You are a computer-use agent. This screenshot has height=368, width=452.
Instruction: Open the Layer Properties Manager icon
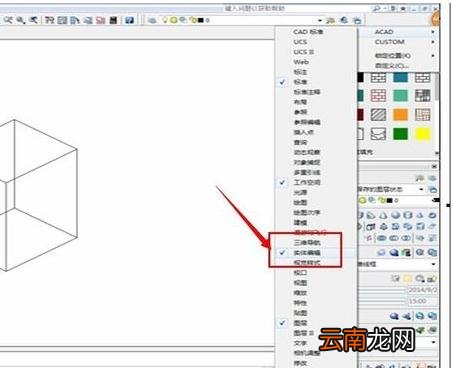[x=152, y=20]
